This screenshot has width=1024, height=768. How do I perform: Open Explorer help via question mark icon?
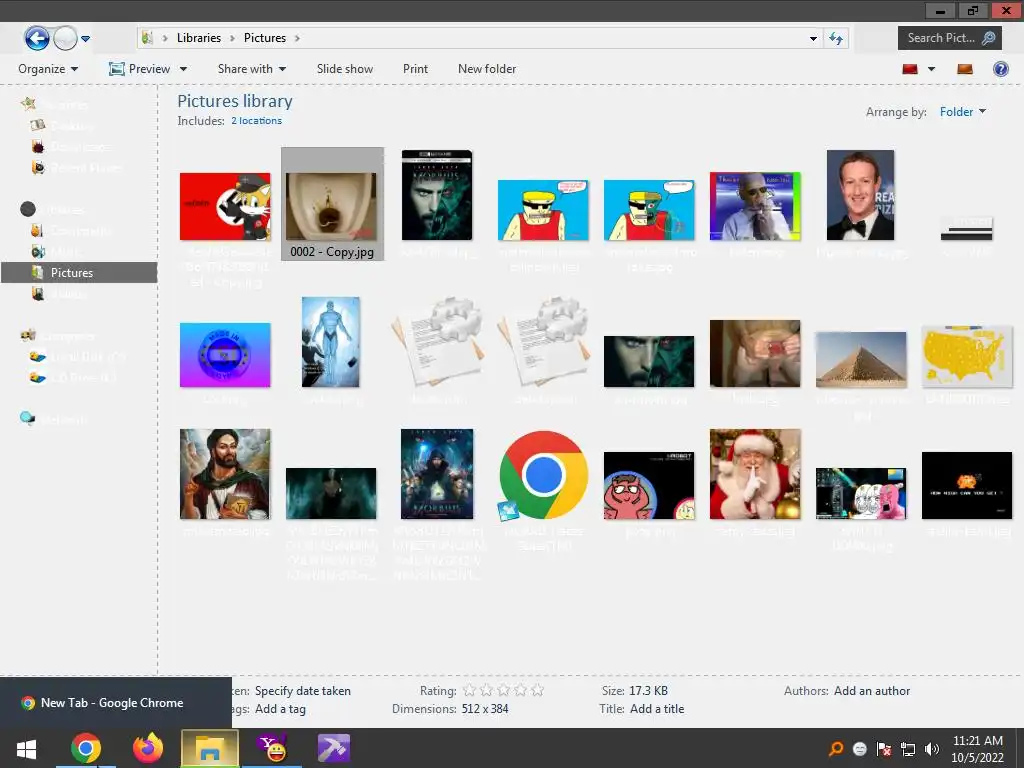[x=1000, y=69]
